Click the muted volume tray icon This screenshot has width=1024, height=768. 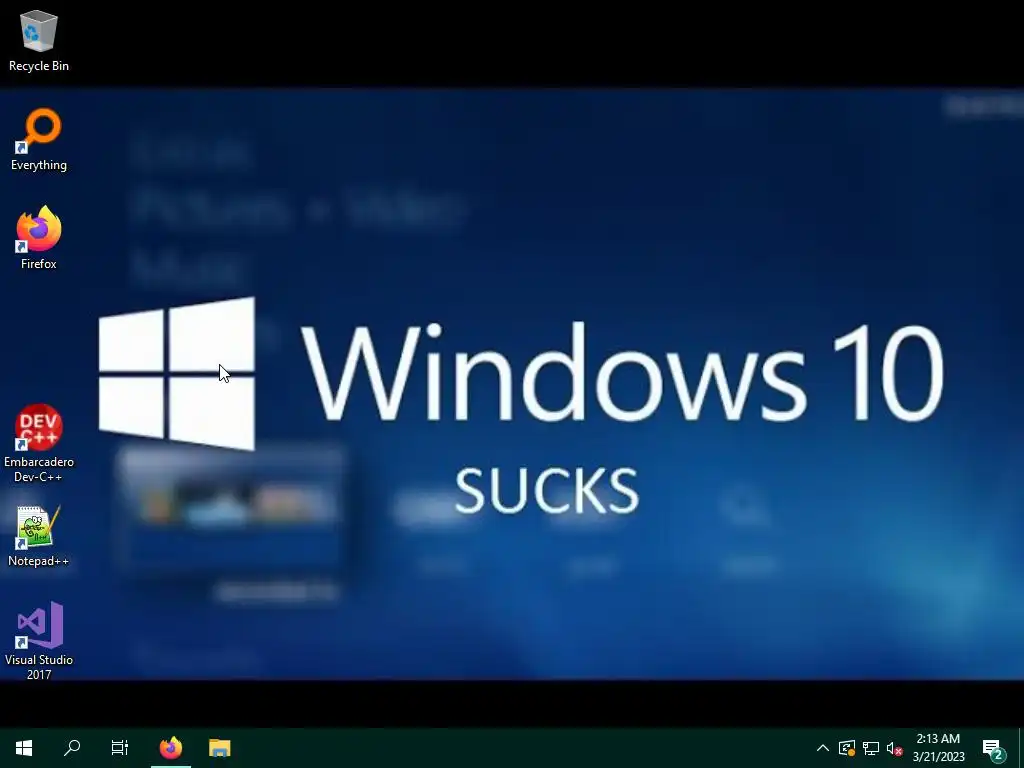pos(894,748)
